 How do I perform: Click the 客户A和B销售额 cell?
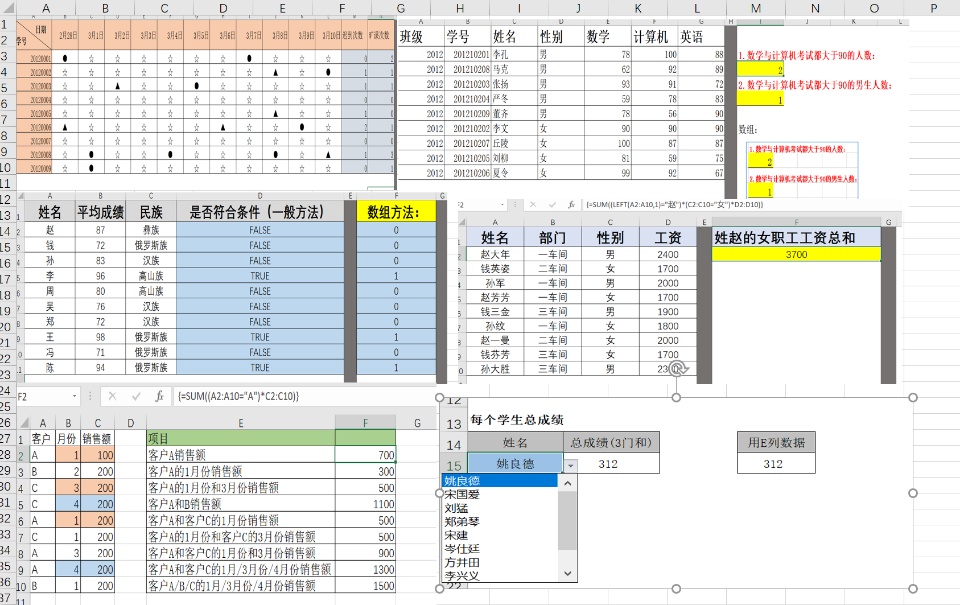[241, 504]
